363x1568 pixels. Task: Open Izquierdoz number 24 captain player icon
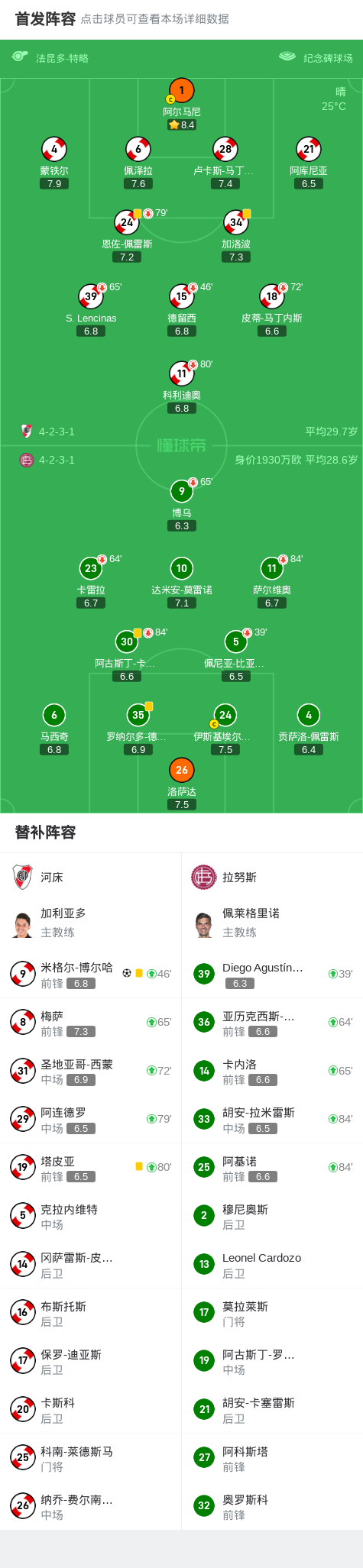[225, 715]
